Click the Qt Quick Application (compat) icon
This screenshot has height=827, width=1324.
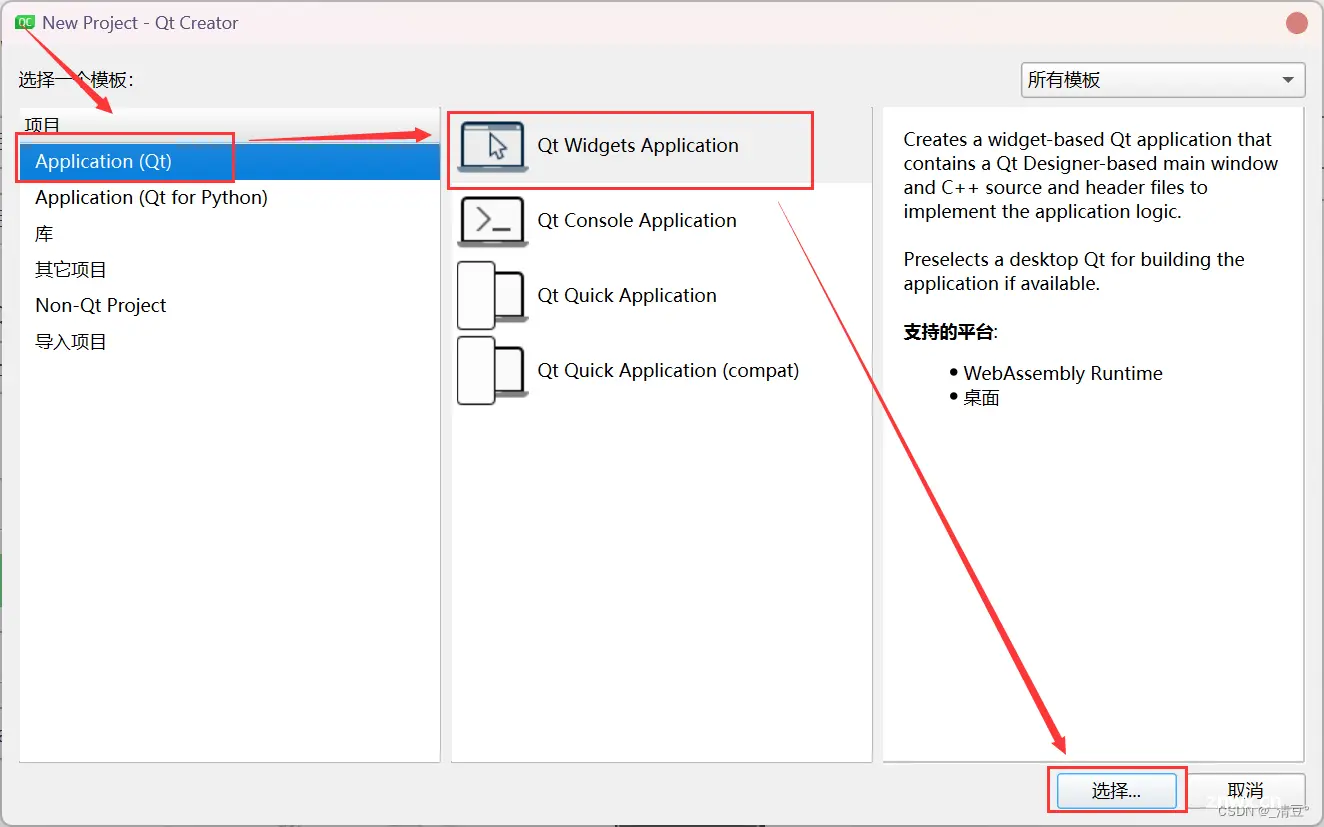(492, 371)
